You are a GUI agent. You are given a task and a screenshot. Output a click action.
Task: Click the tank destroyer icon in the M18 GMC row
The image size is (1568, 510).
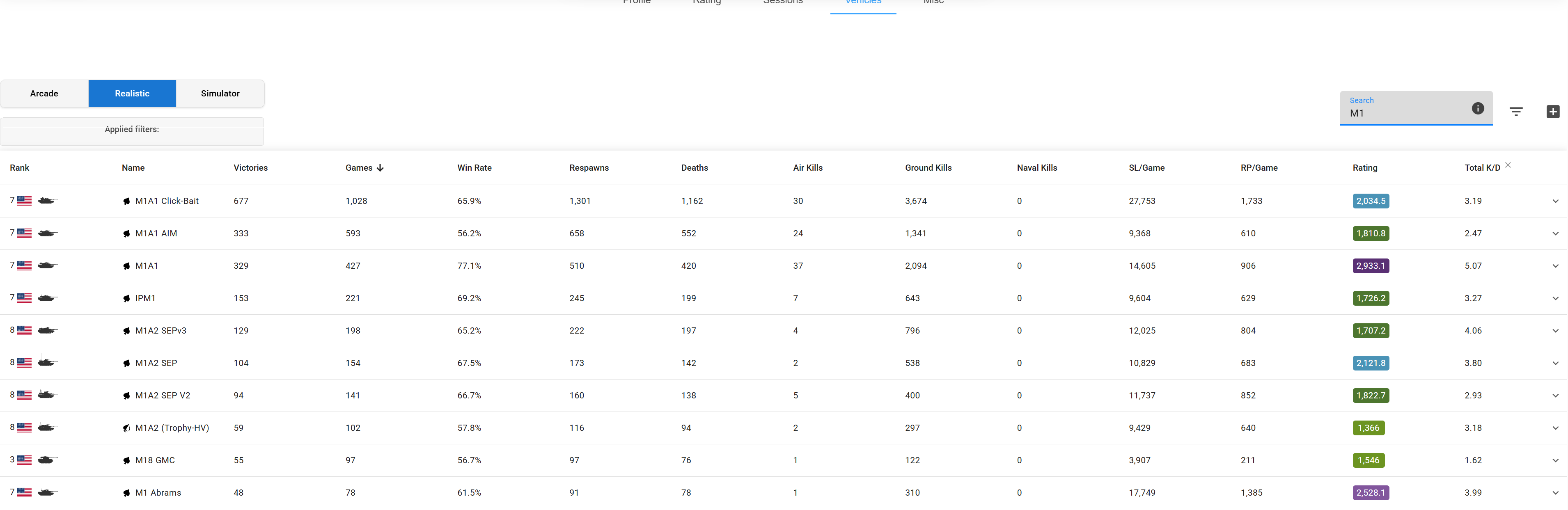pyautogui.click(x=48, y=460)
